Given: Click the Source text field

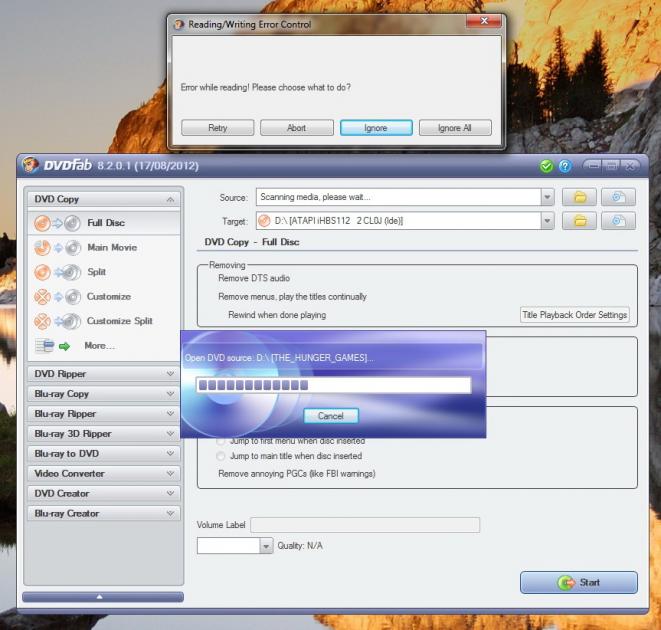Looking at the screenshot, I should click(398, 197).
